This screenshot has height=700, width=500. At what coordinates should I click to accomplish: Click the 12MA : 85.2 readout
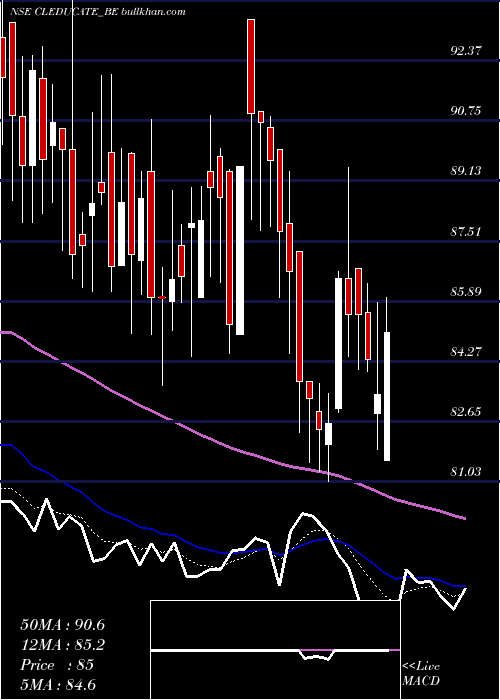click(62, 645)
